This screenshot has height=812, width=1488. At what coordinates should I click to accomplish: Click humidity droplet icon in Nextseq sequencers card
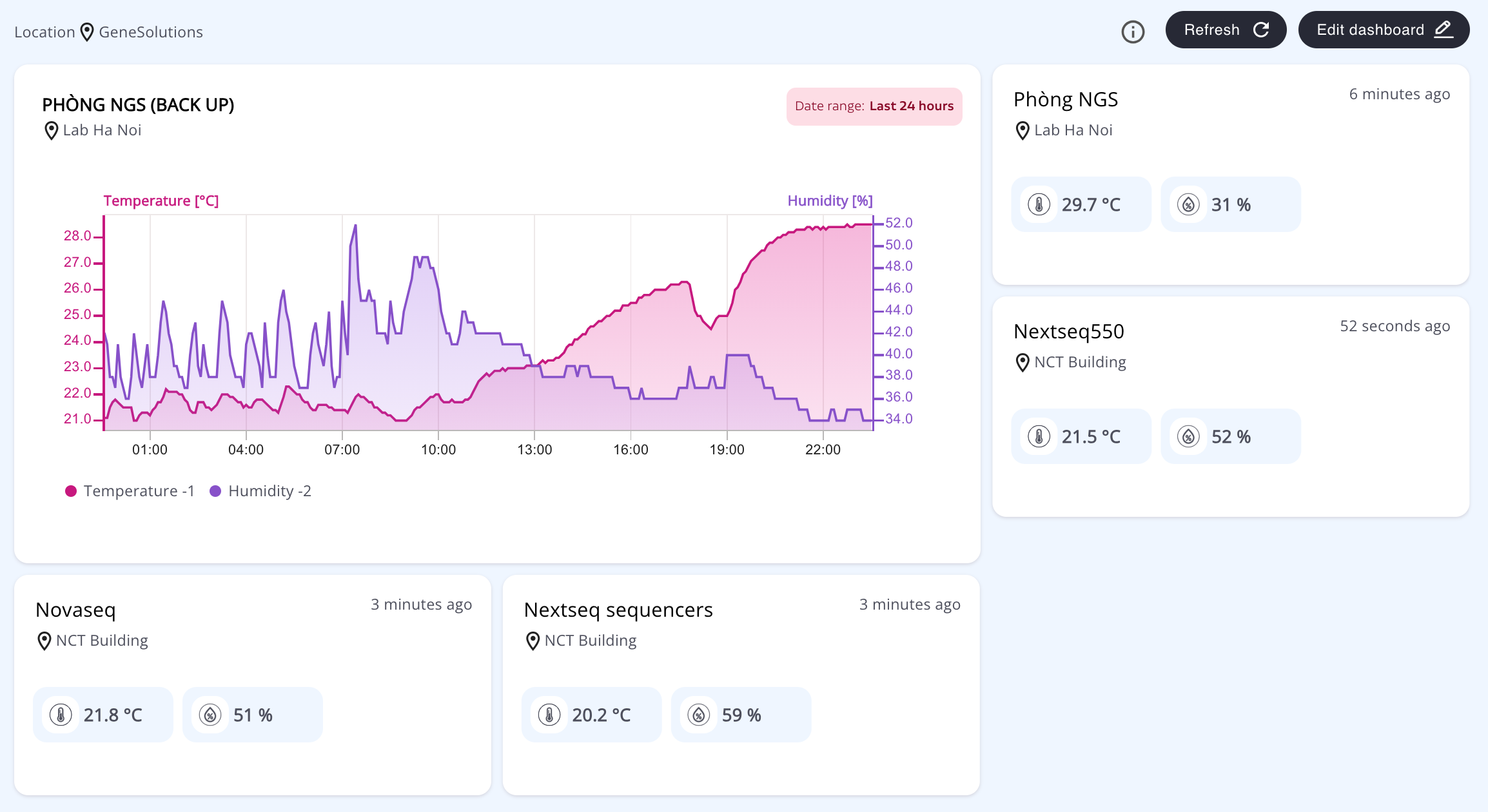[x=699, y=715]
